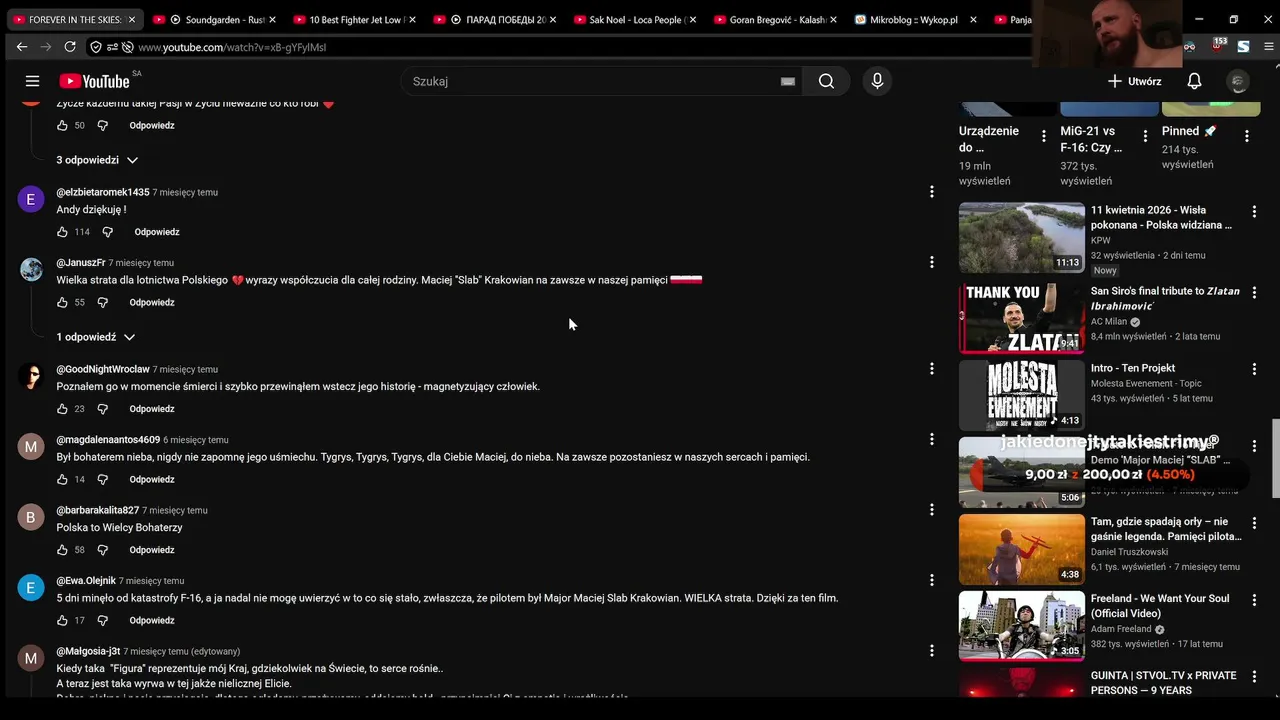This screenshot has width=1280, height=720.
Task: Dislike the comment by @Ewa.Olejnik
Action: pyautogui.click(x=103, y=620)
